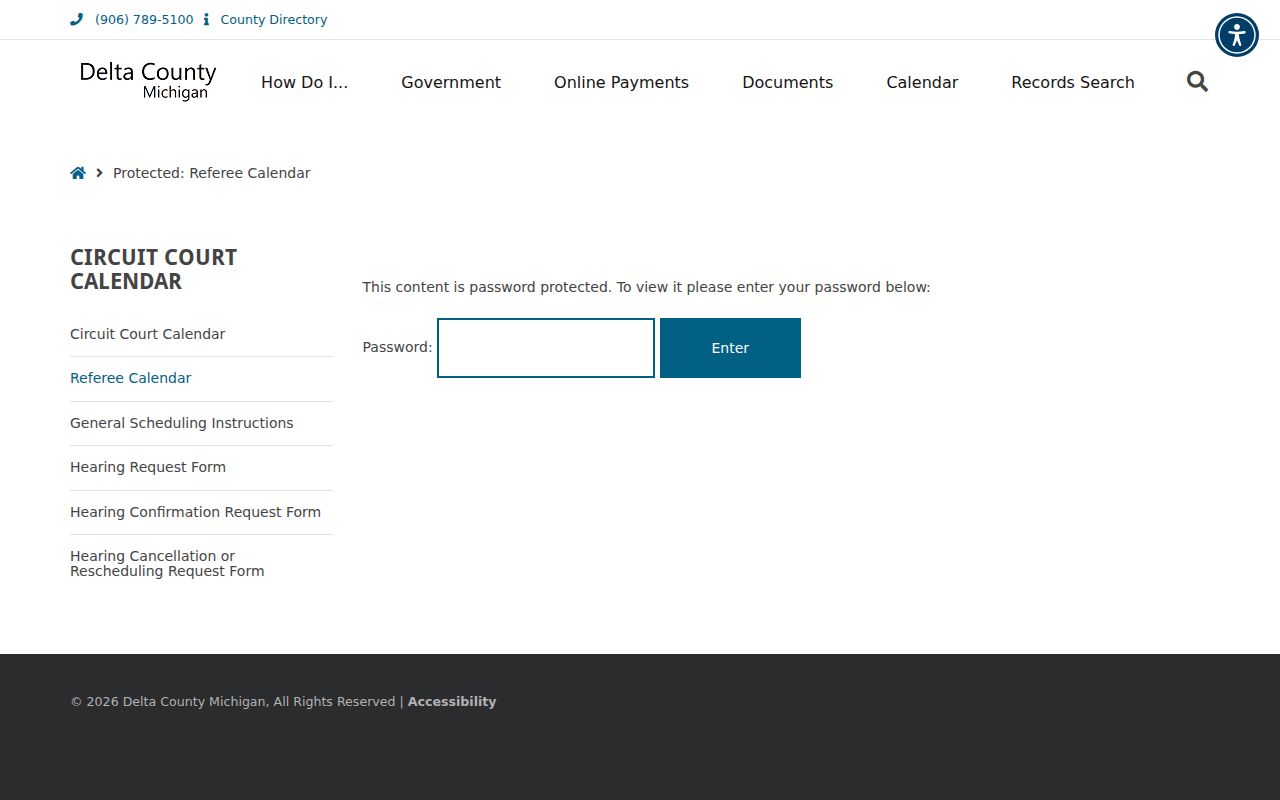Open Hearing Confirmation Request Form link
Viewport: 1280px width, 800px height.
pyautogui.click(x=196, y=512)
